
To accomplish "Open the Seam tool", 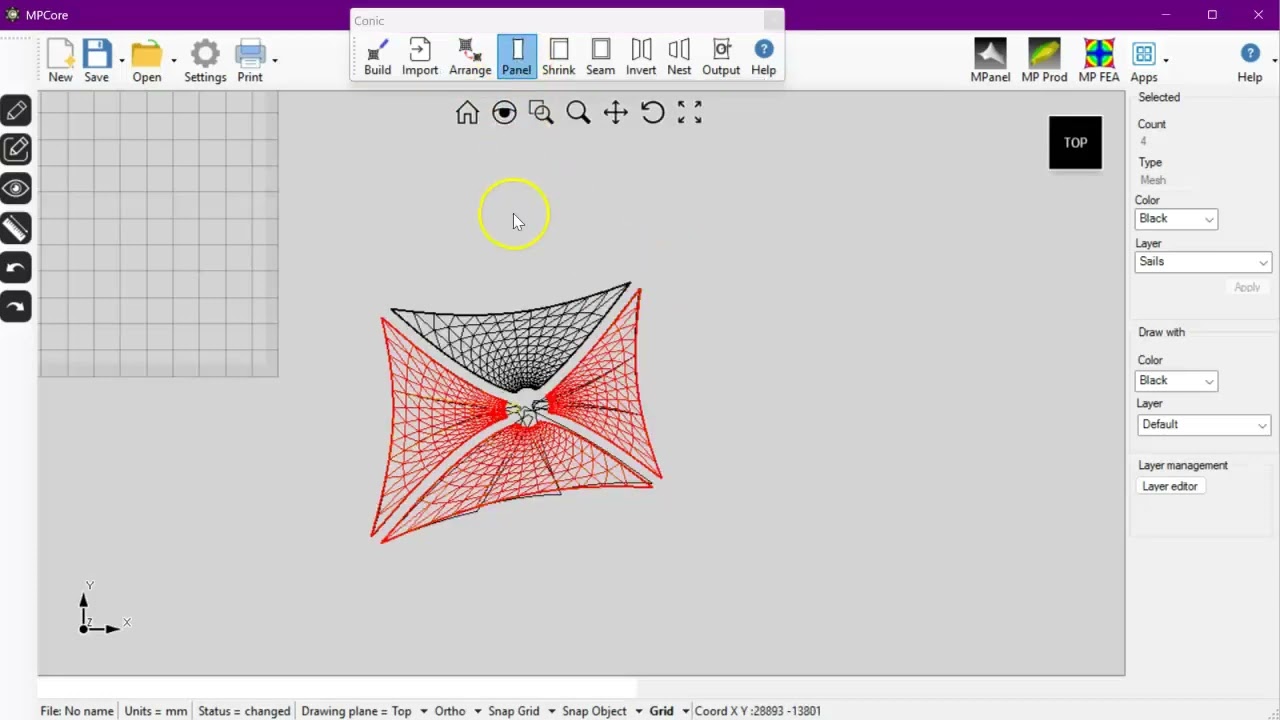I will 600,58.
